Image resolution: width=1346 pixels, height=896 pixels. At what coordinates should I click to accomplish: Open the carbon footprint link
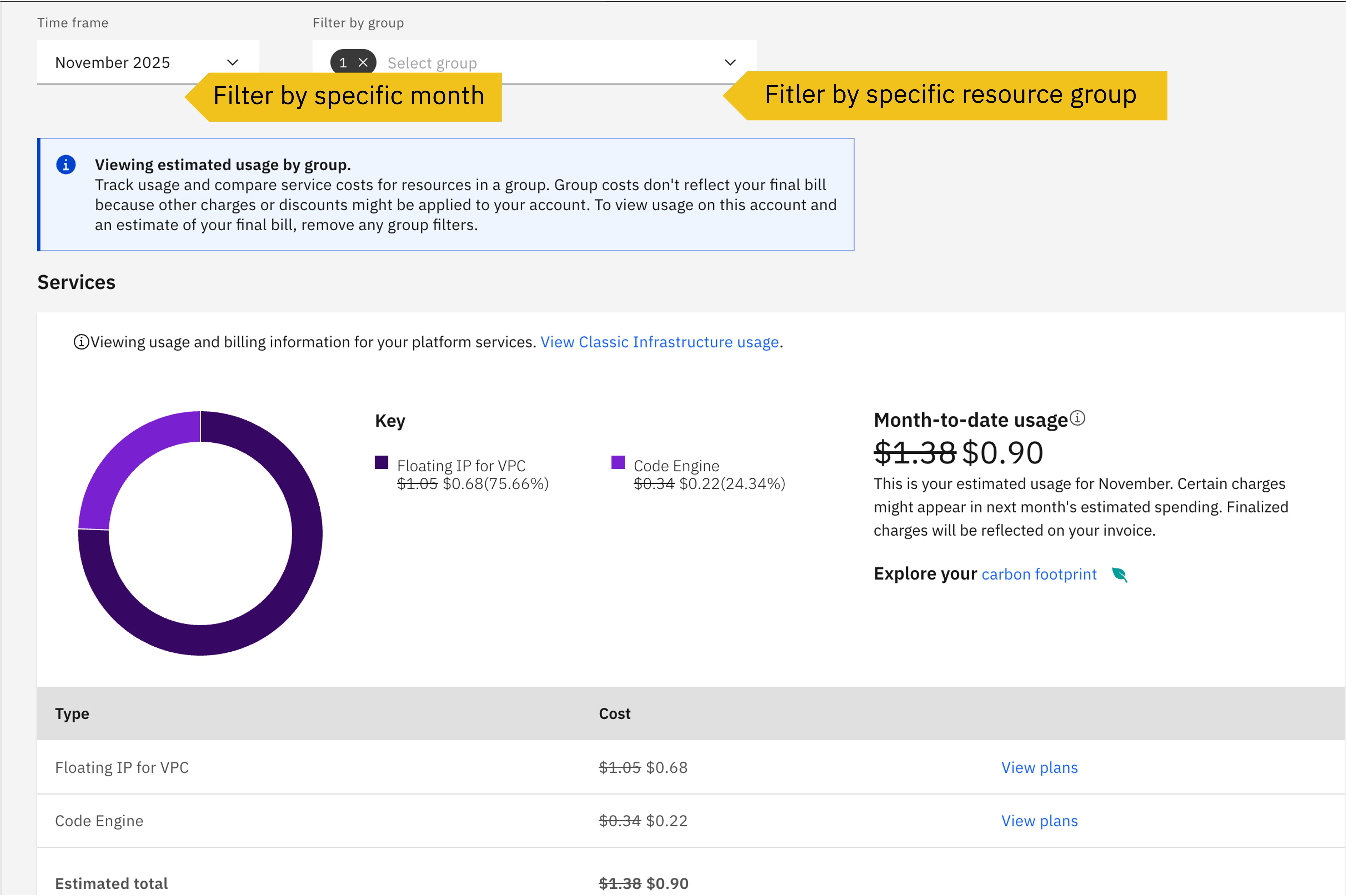[1039, 574]
